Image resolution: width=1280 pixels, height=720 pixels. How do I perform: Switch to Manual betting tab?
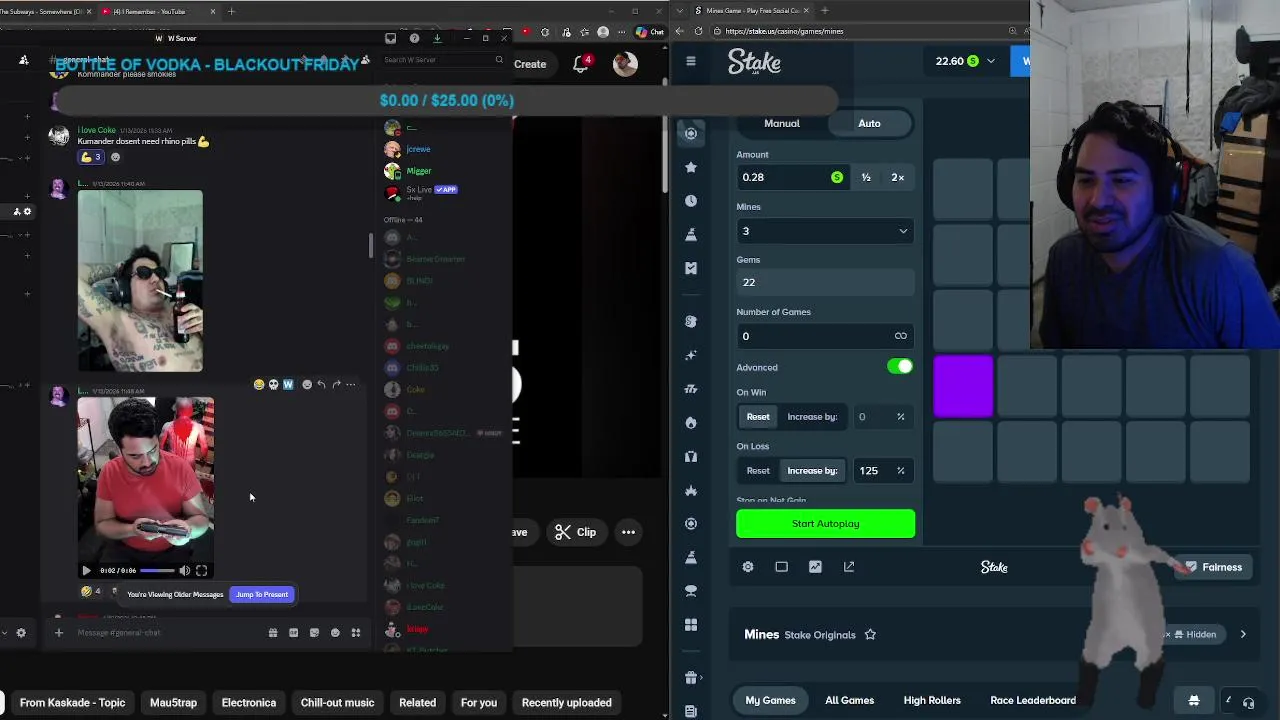coord(782,123)
